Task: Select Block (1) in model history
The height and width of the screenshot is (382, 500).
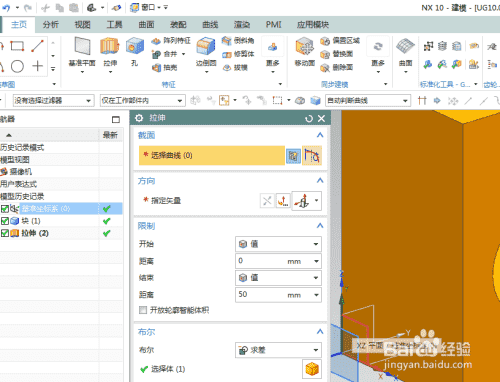Action: (x=31, y=221)
